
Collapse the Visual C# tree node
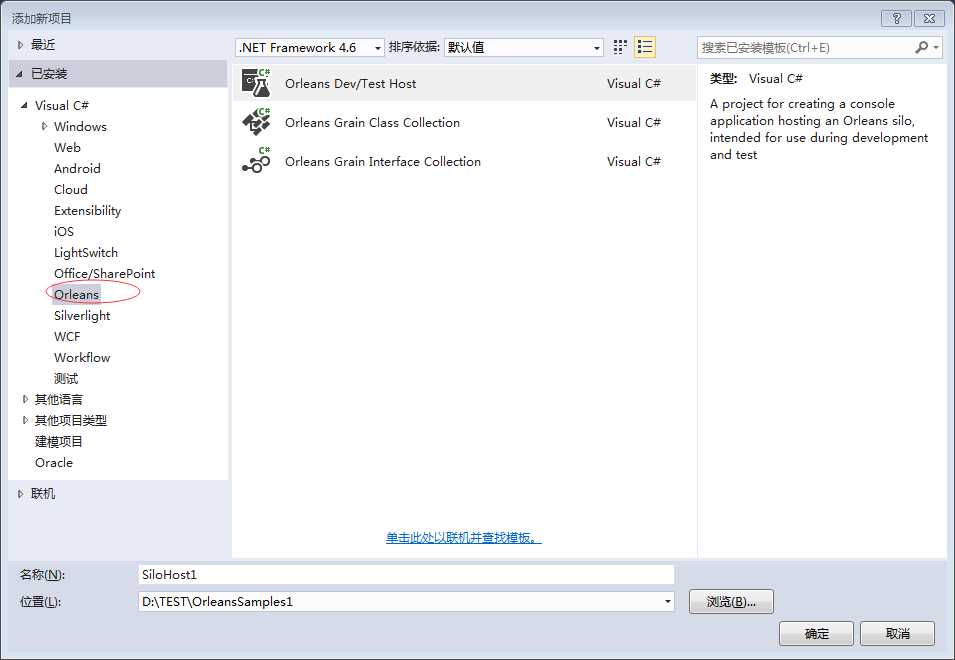pos(24,105)
